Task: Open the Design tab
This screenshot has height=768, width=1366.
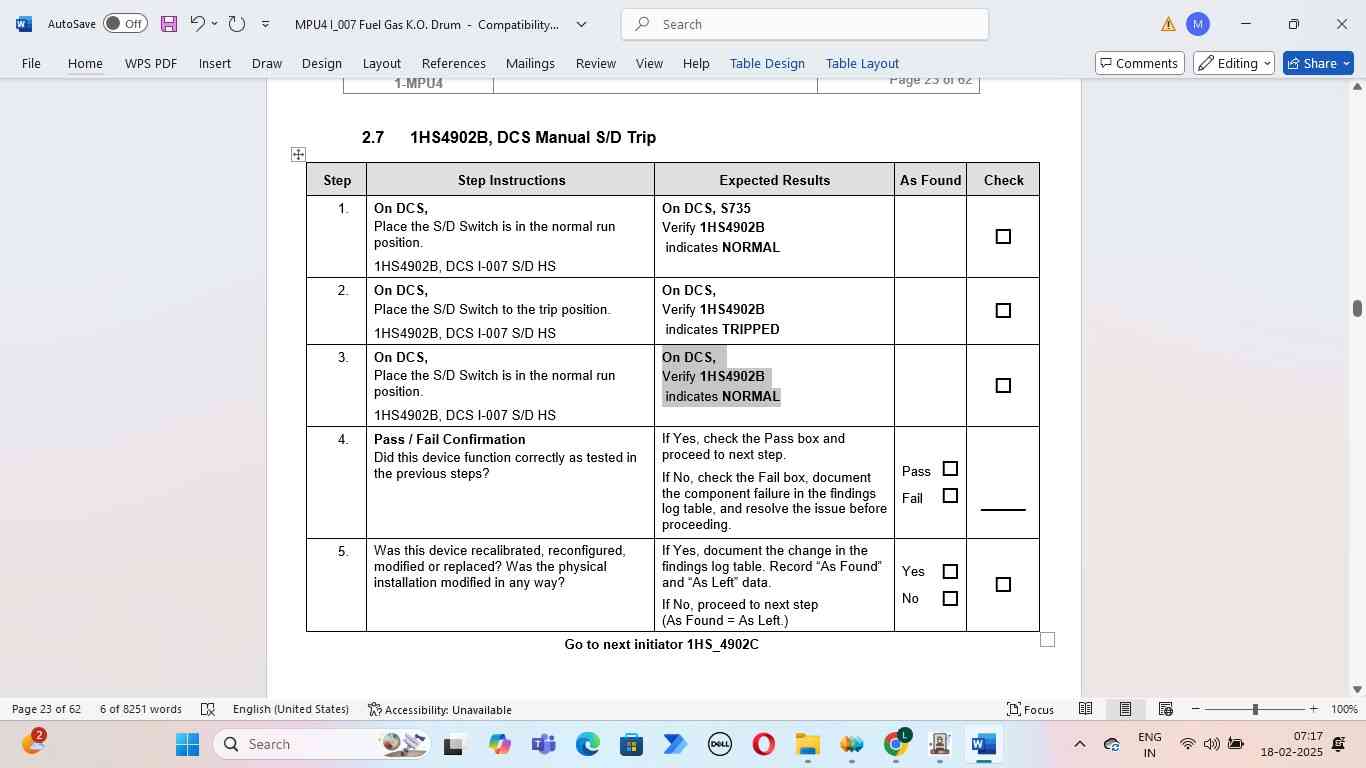Action: coord(322,63)
